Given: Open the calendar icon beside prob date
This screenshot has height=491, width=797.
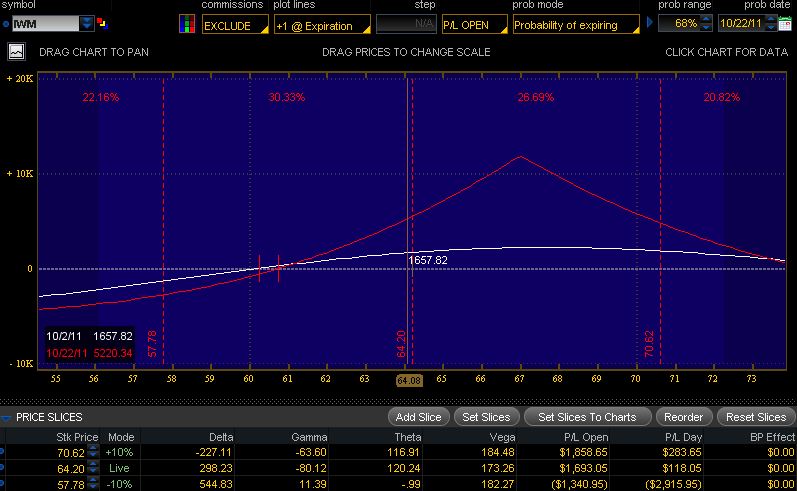Looking at the screenshot, I should tap(785, 23).
